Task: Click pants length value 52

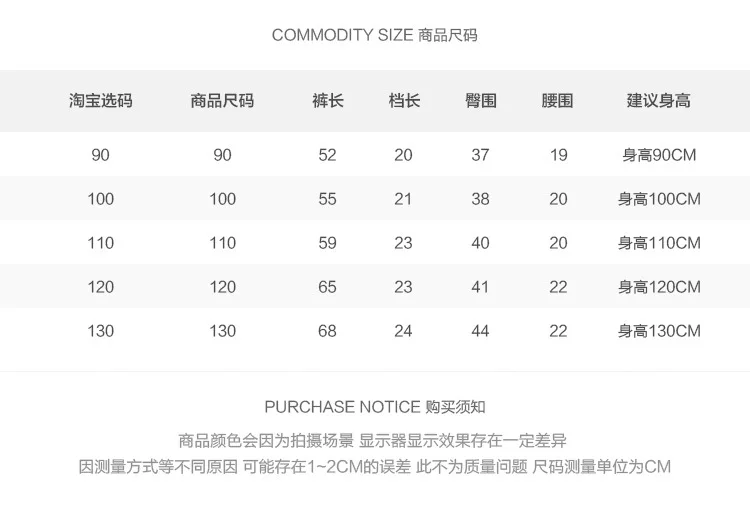Action: 327,155
